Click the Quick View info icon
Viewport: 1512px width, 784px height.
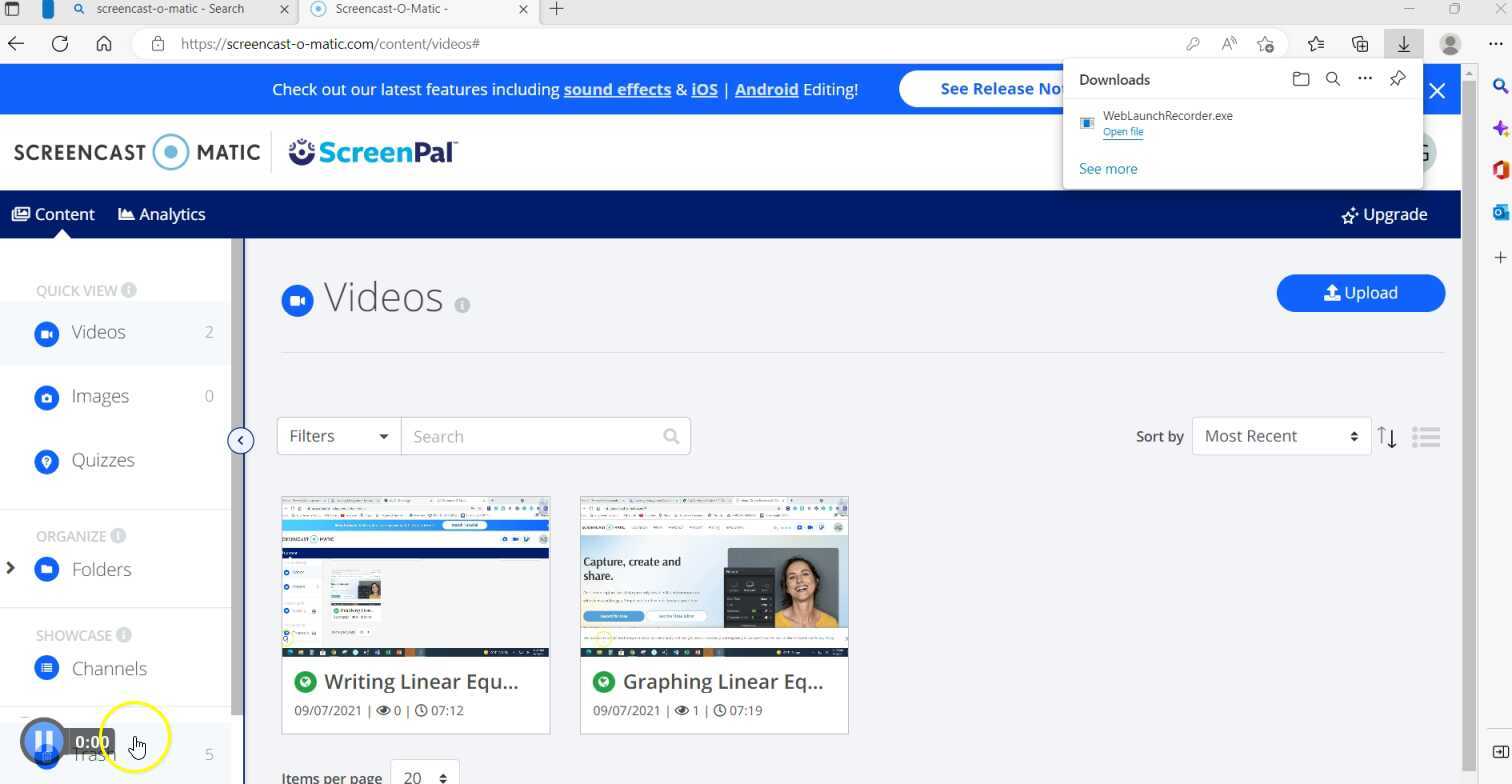[x=129, y=290]
